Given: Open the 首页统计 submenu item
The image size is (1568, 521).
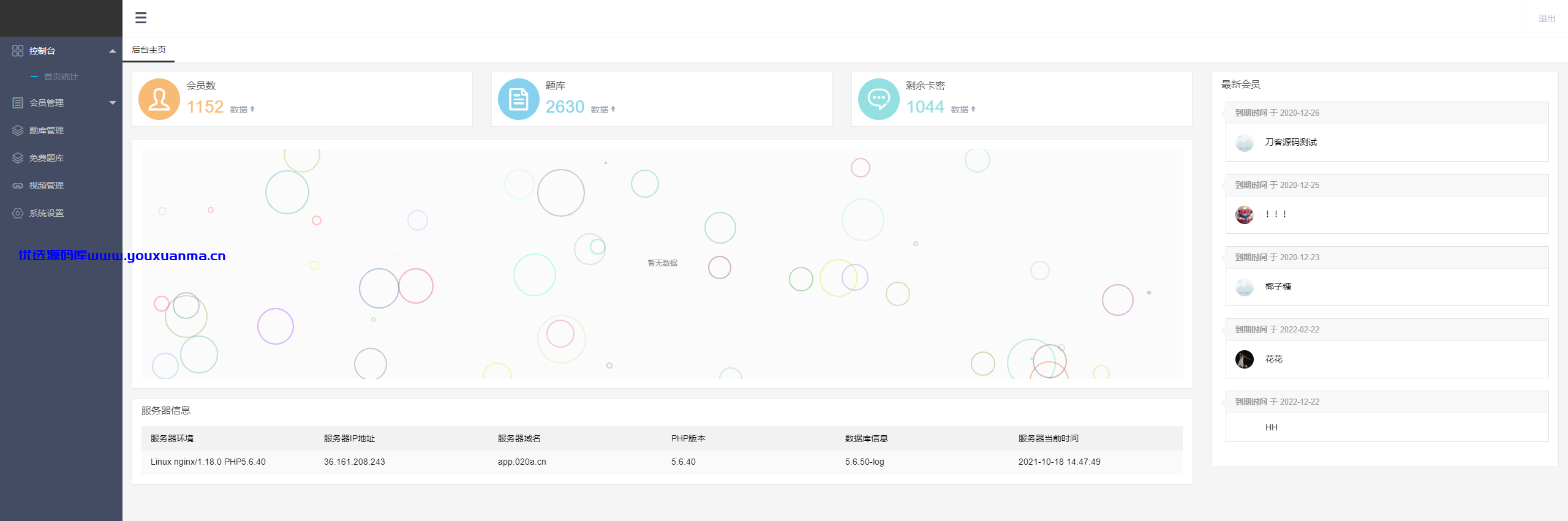Looking at the screenshot, I should (61, 77).
